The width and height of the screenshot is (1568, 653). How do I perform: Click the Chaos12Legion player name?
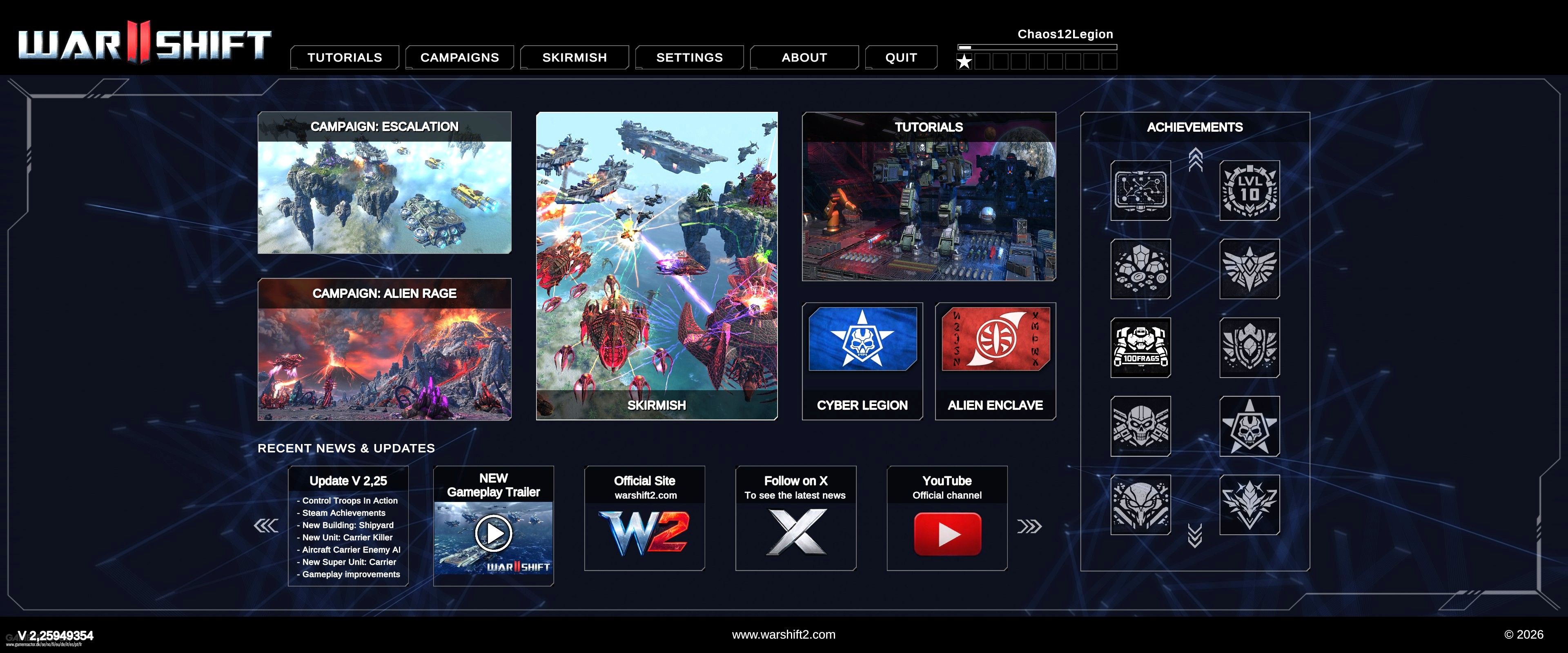tap(1065, 34)
